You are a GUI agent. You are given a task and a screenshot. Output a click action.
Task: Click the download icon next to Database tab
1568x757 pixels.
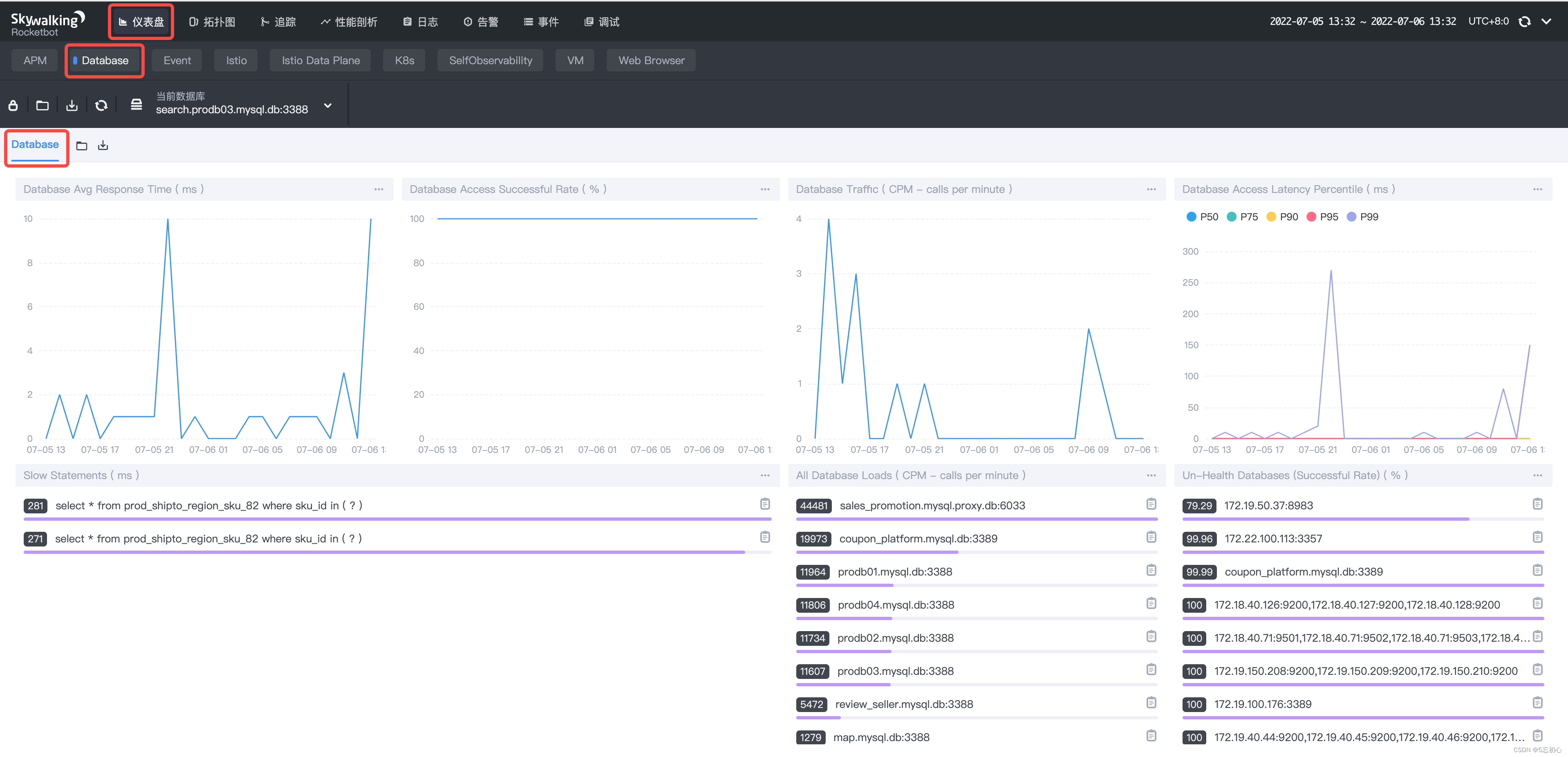pos(103,146)
